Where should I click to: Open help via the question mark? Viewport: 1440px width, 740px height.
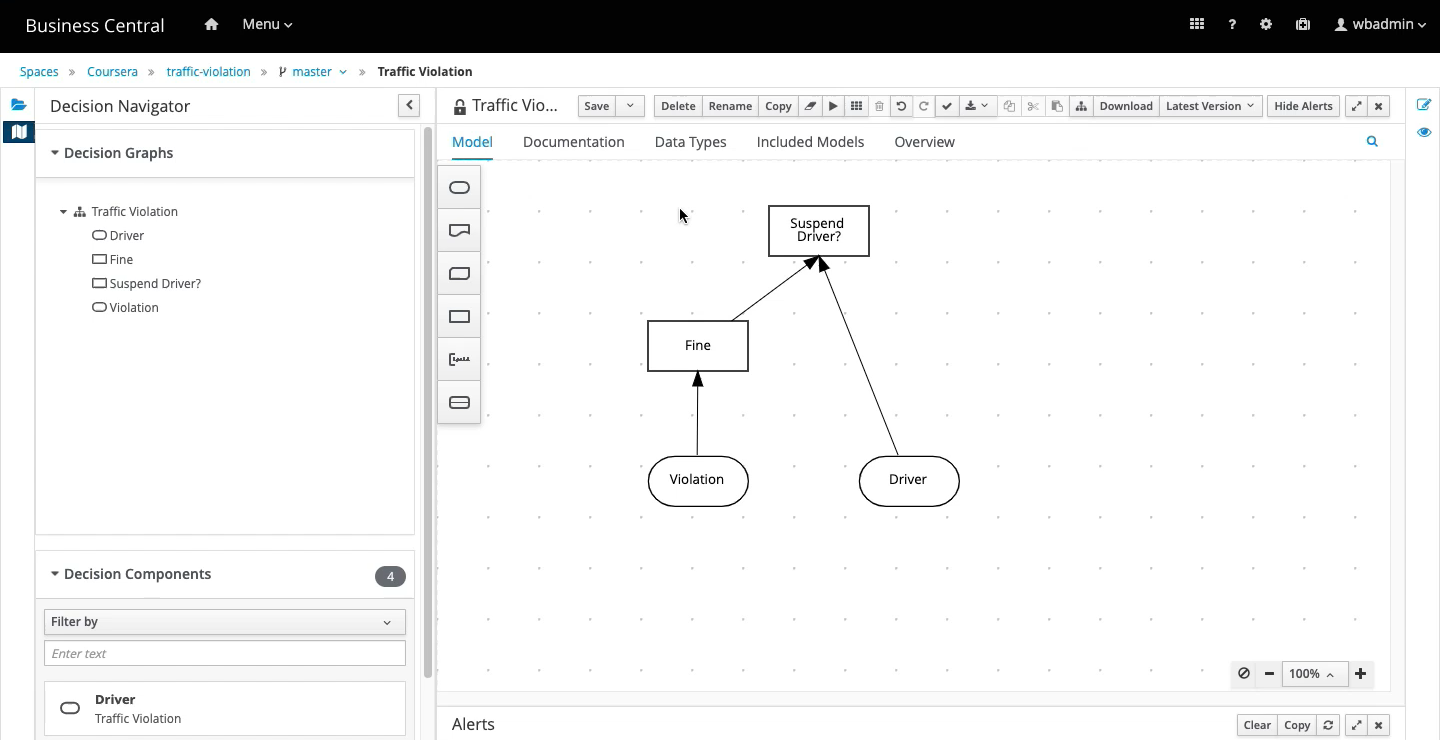tap(1232, 25)
